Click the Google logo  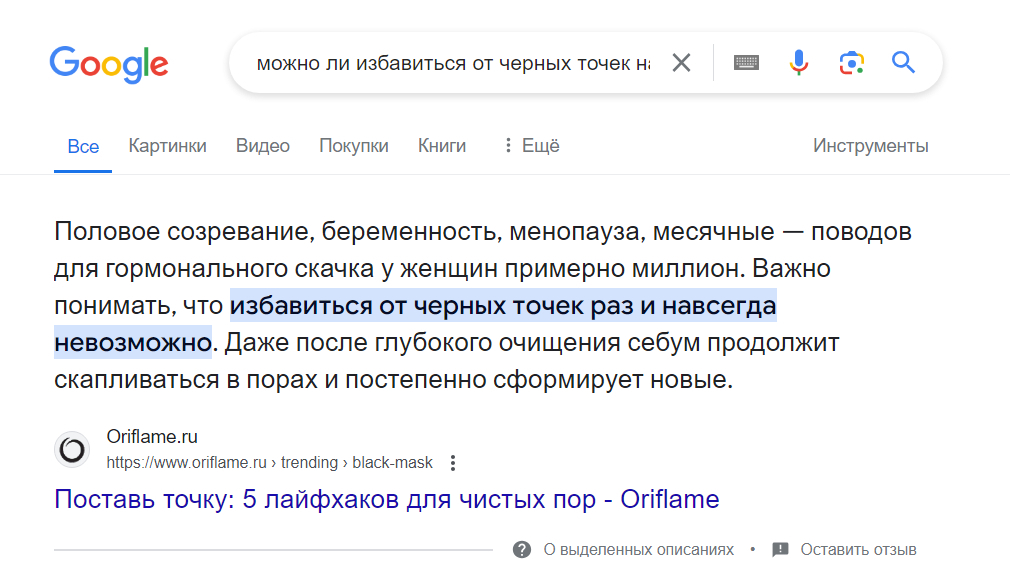click(x=109, y=64)
